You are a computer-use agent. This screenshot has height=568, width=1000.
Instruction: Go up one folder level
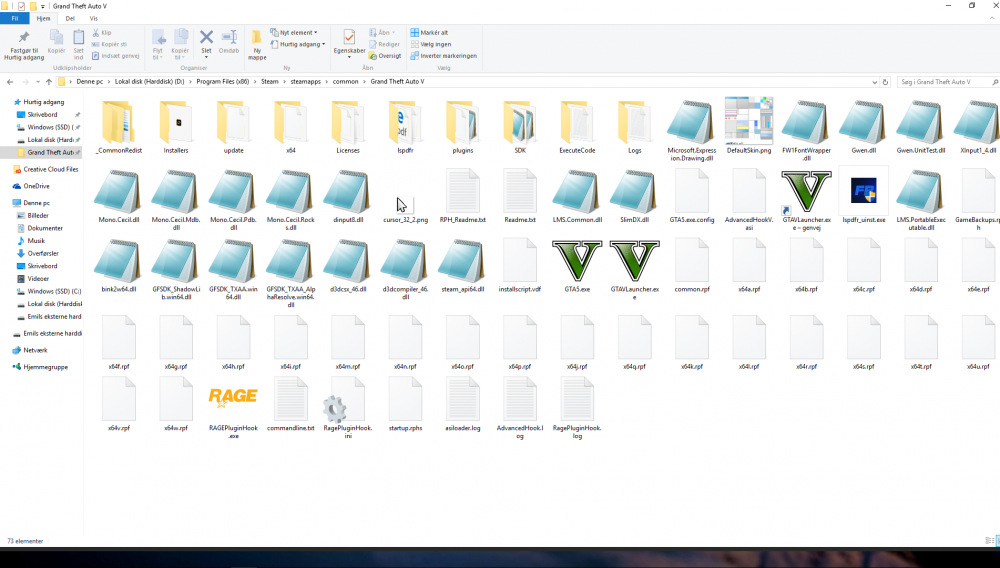pos(48,82)
